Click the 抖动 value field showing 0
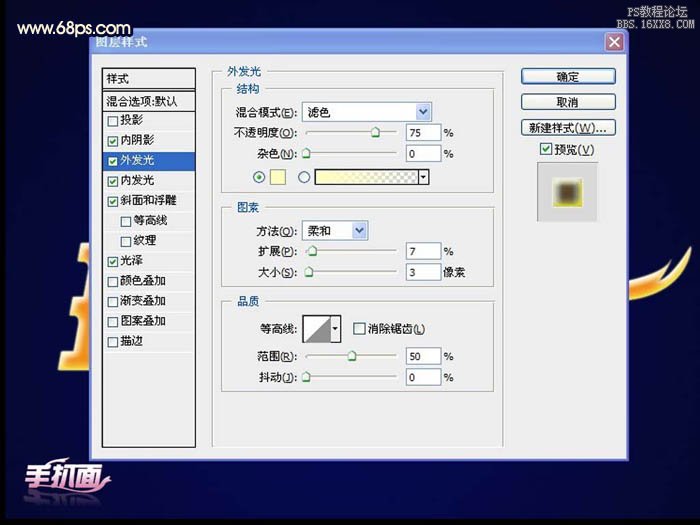This screenshot has height=525, width=700. (x=423, y=377)
